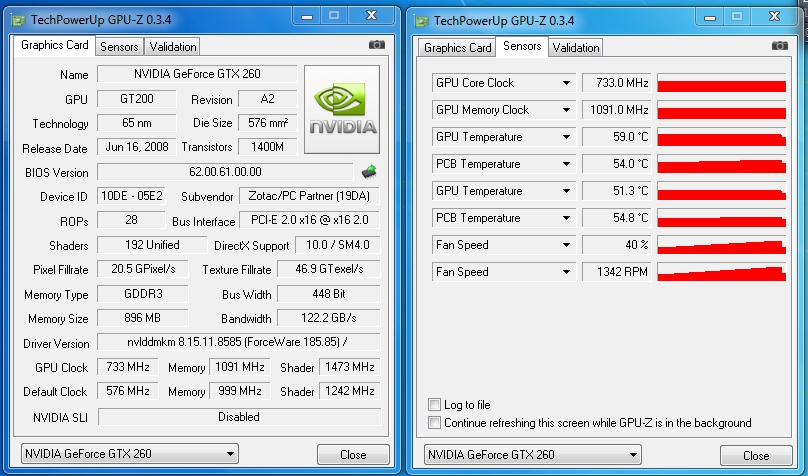Click the Subvendor value Zotac/PC Partner
This screenshot has height=476, width=808.
click(x=309, y=196)
